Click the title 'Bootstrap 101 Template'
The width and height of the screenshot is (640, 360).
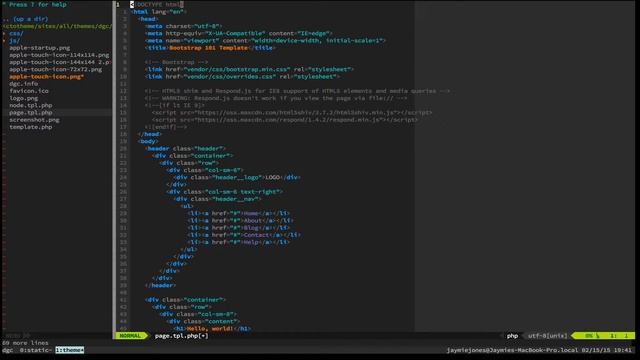210,48
